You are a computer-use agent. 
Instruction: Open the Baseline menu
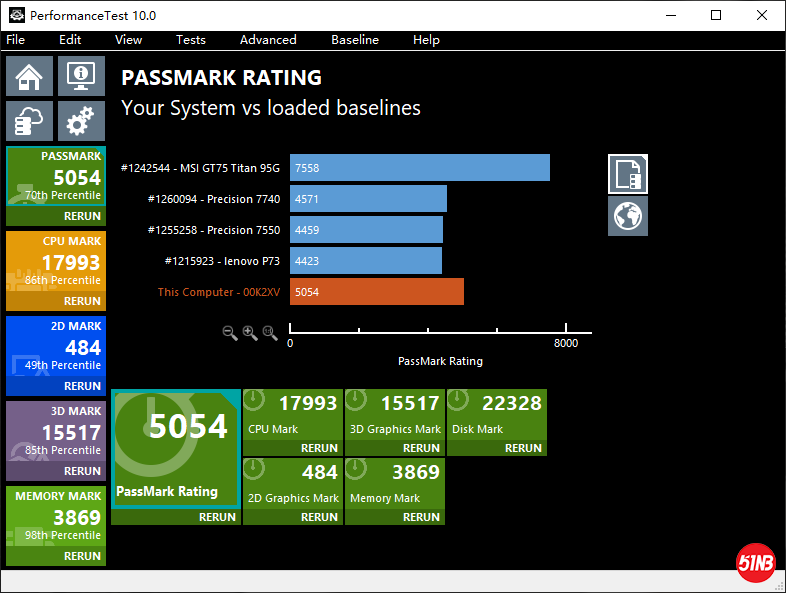[355, 40]
